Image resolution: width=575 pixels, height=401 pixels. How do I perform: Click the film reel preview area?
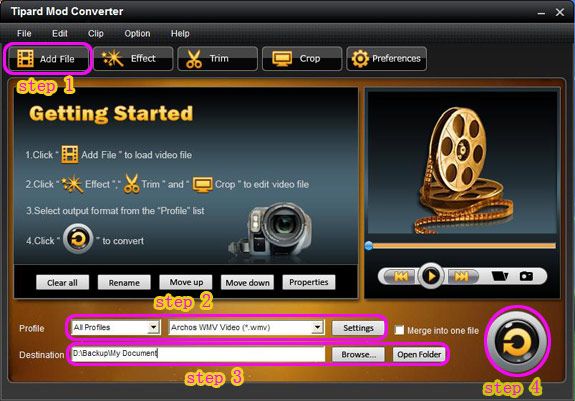(462, 162)
